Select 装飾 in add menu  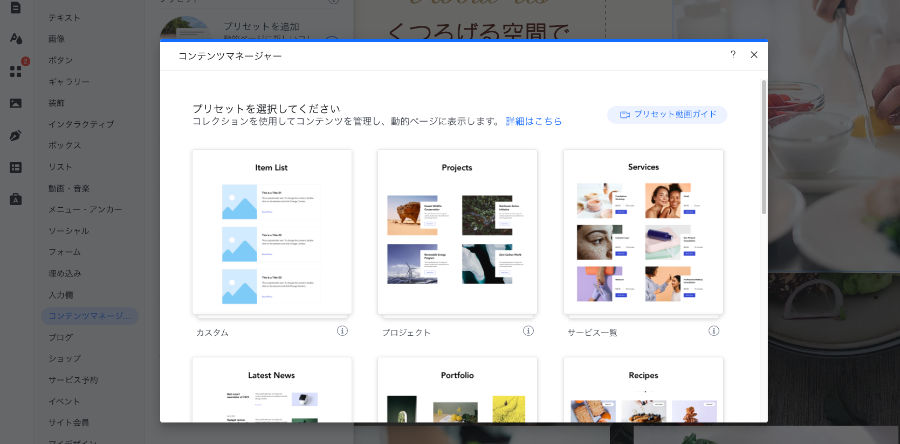56,103
